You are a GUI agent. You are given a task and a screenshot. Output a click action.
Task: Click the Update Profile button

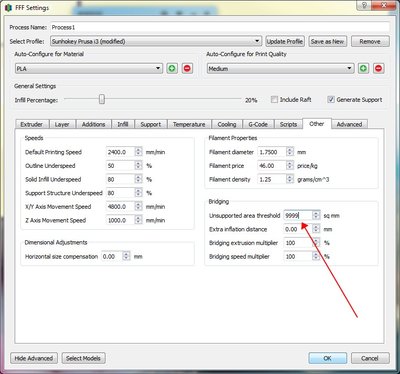tap(285, 41)
